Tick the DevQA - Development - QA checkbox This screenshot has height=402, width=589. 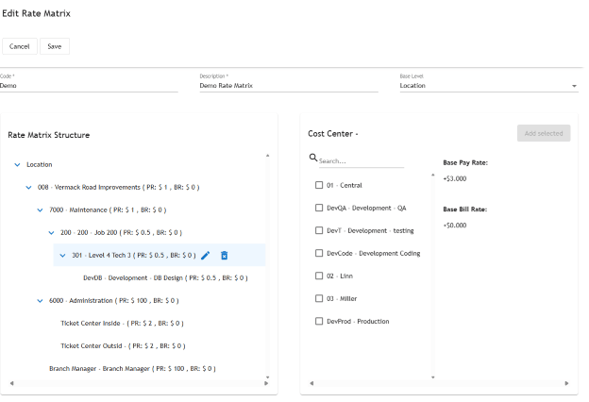point(319,208)
